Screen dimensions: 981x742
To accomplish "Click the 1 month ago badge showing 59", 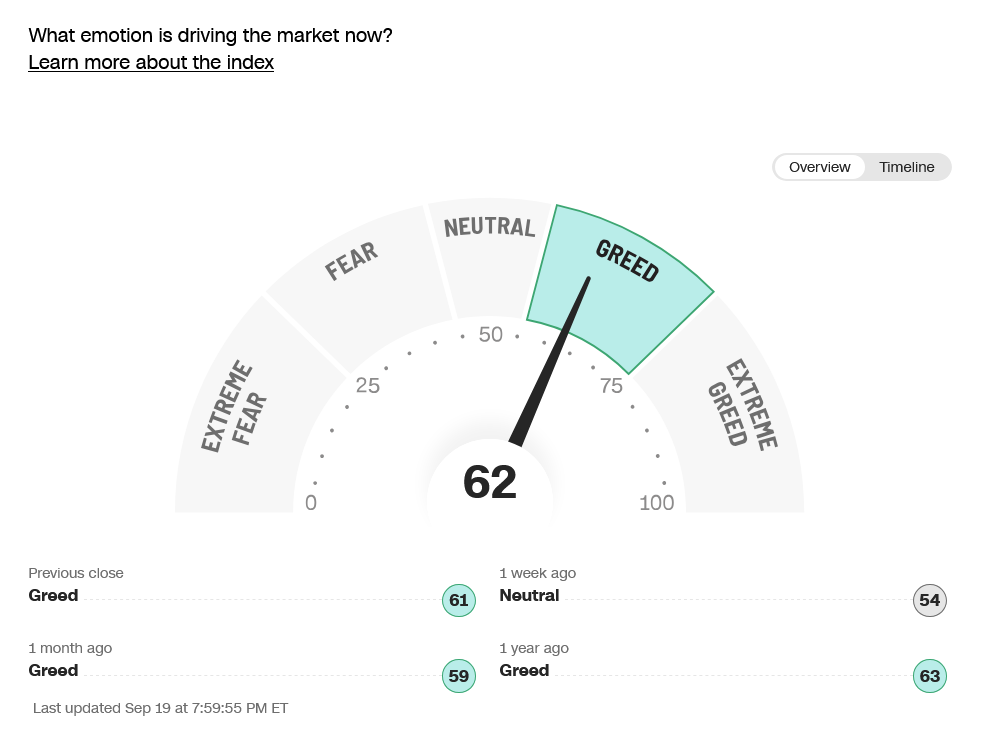I will [x=459, y=676].
